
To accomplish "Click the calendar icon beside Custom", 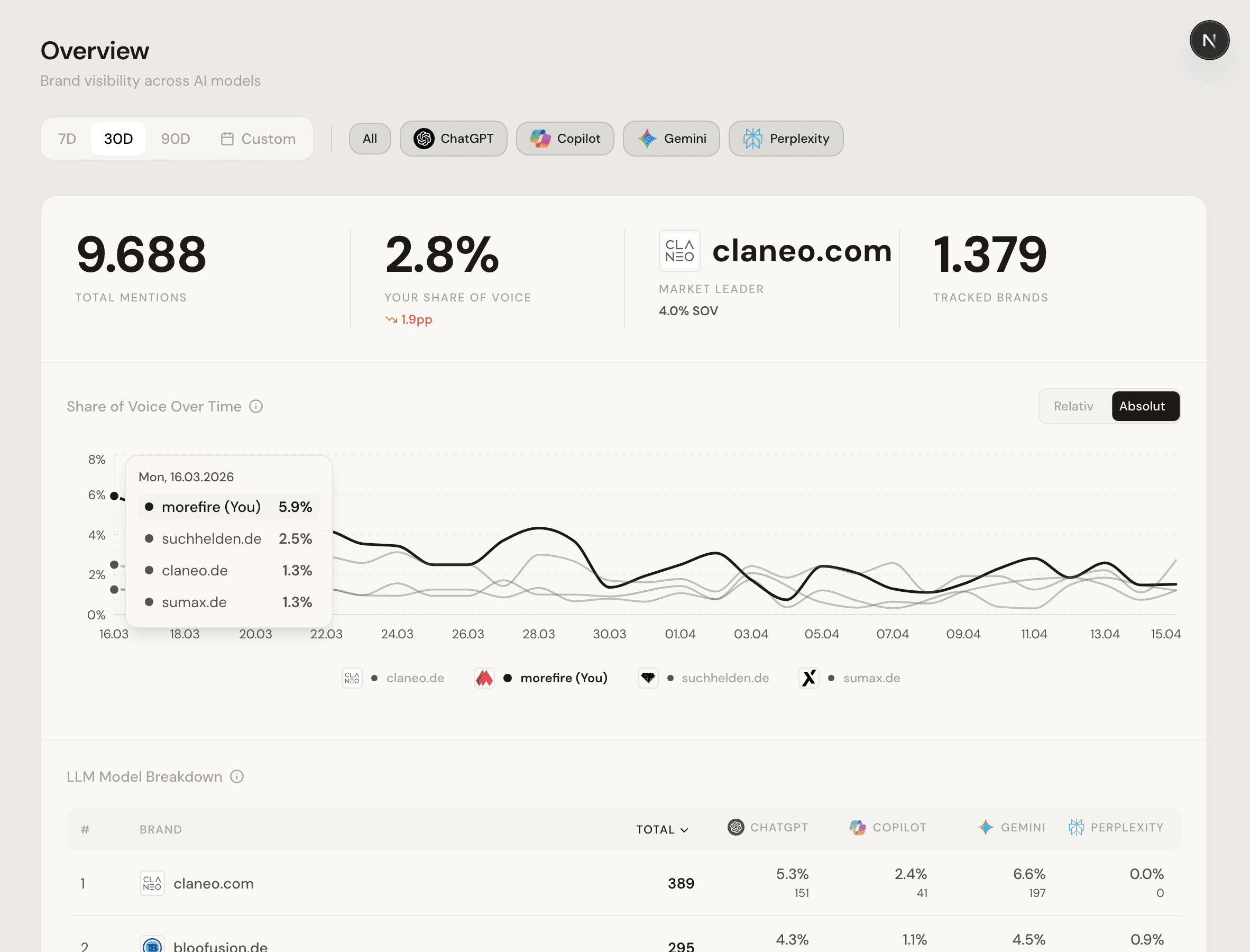I will 227,139.
